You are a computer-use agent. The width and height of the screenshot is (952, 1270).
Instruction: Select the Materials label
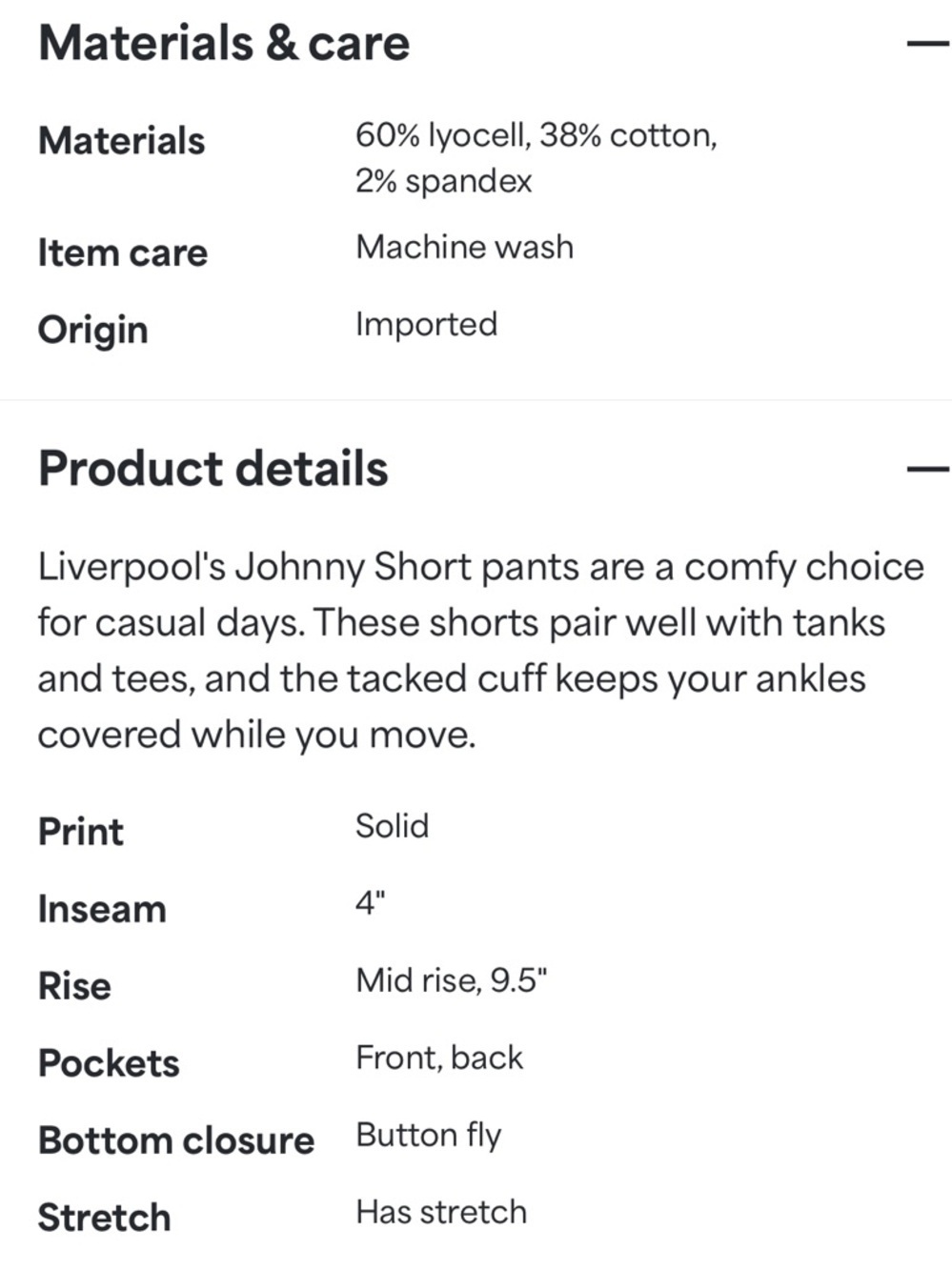[121, 141]
